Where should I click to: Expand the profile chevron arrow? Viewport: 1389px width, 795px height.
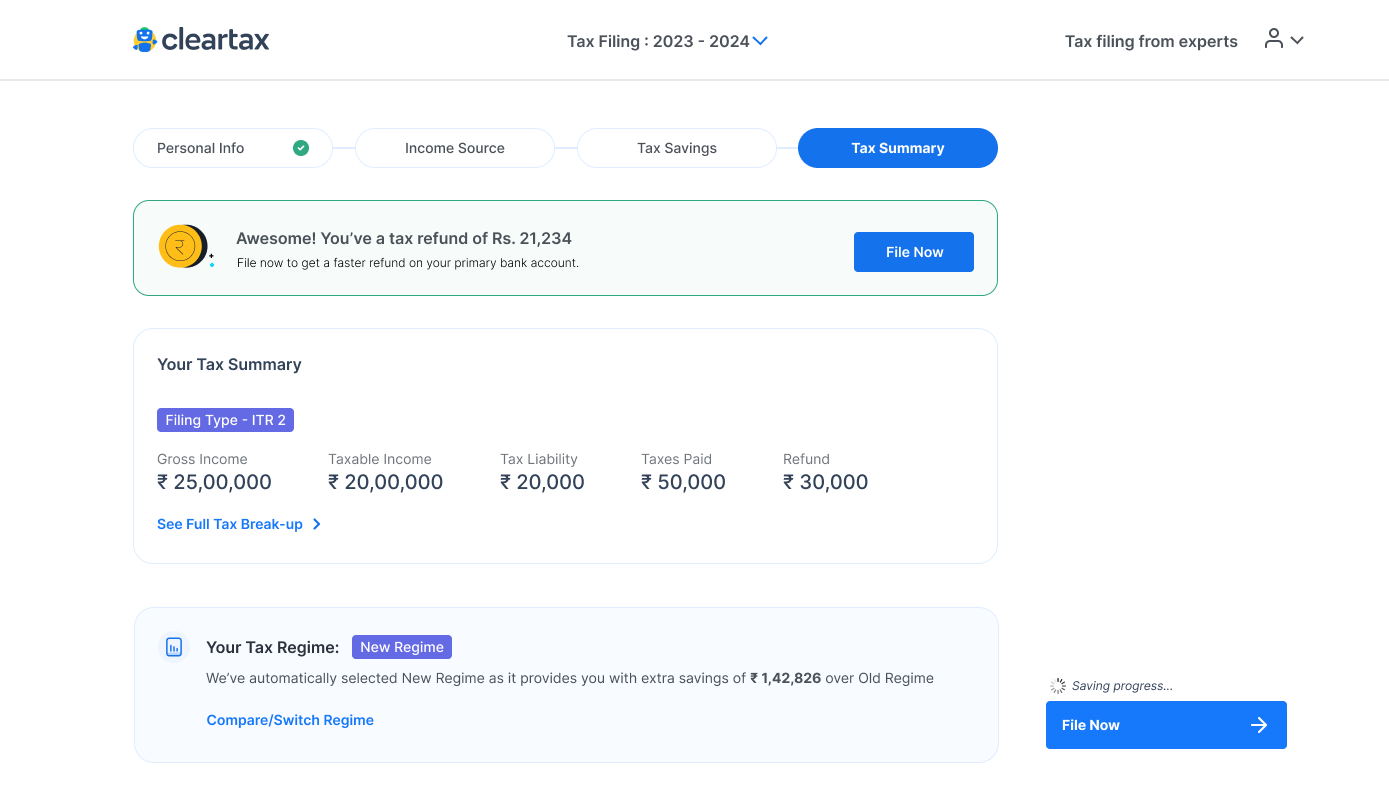(1297, 41)
